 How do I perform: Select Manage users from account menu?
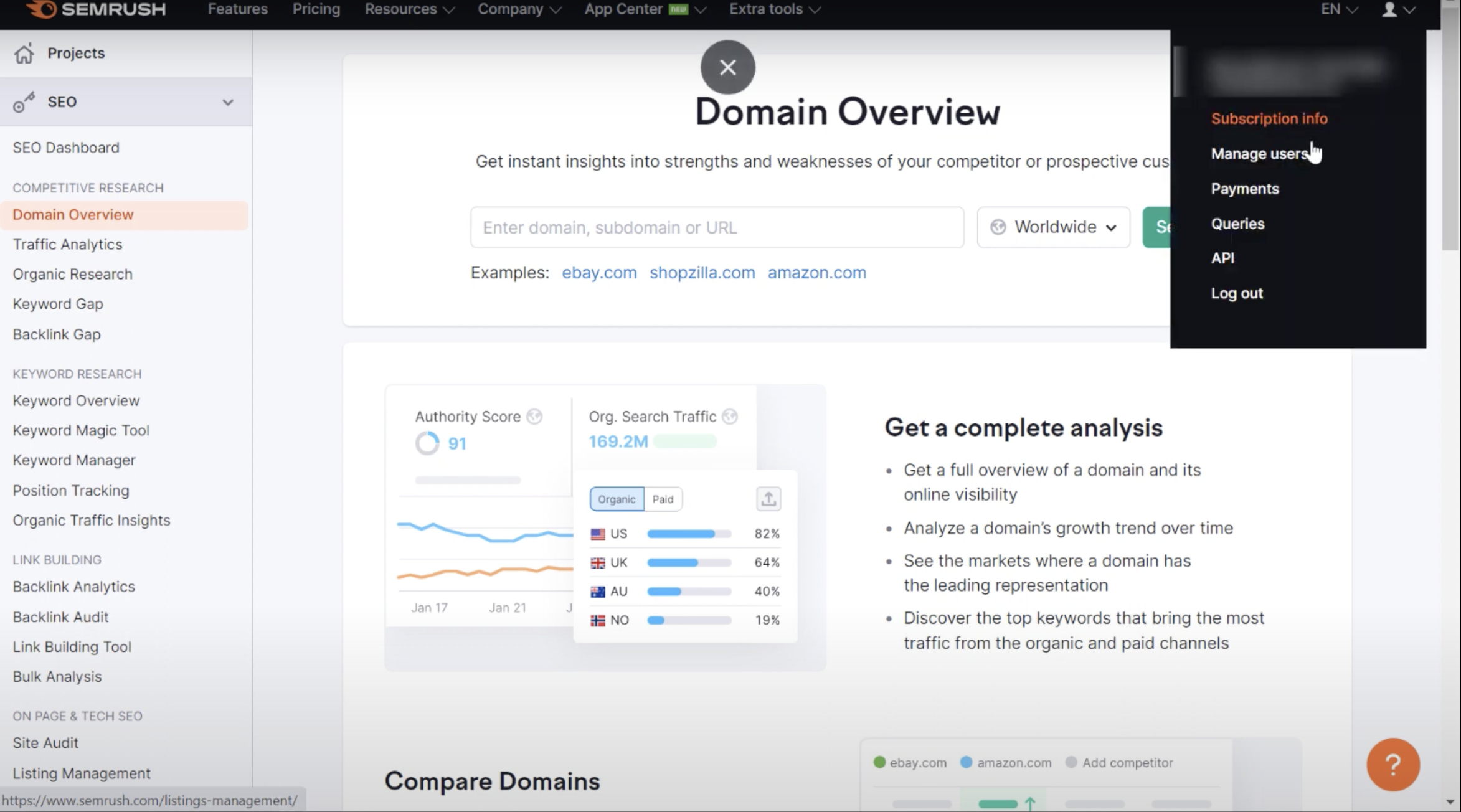pyautogui.click(x=1259, y=154)
